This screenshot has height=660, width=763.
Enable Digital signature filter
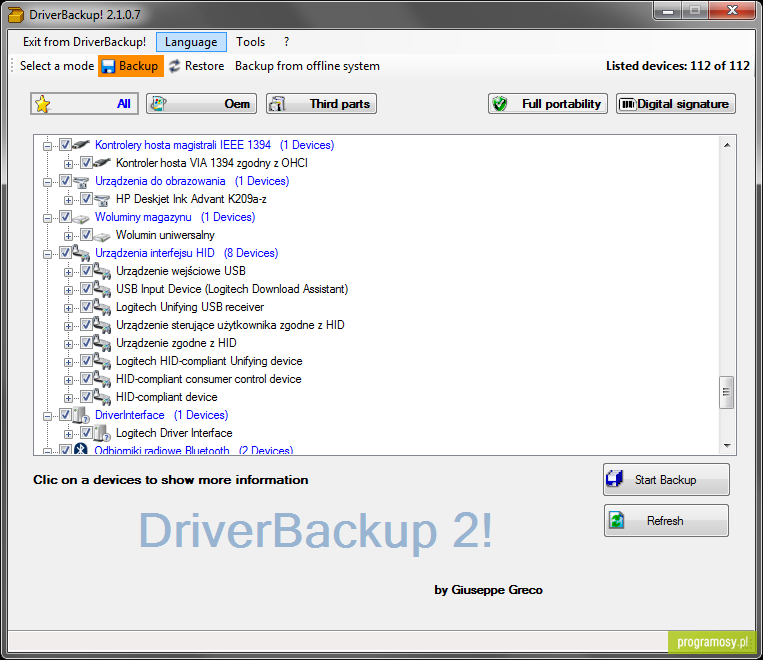pos(675,104)
